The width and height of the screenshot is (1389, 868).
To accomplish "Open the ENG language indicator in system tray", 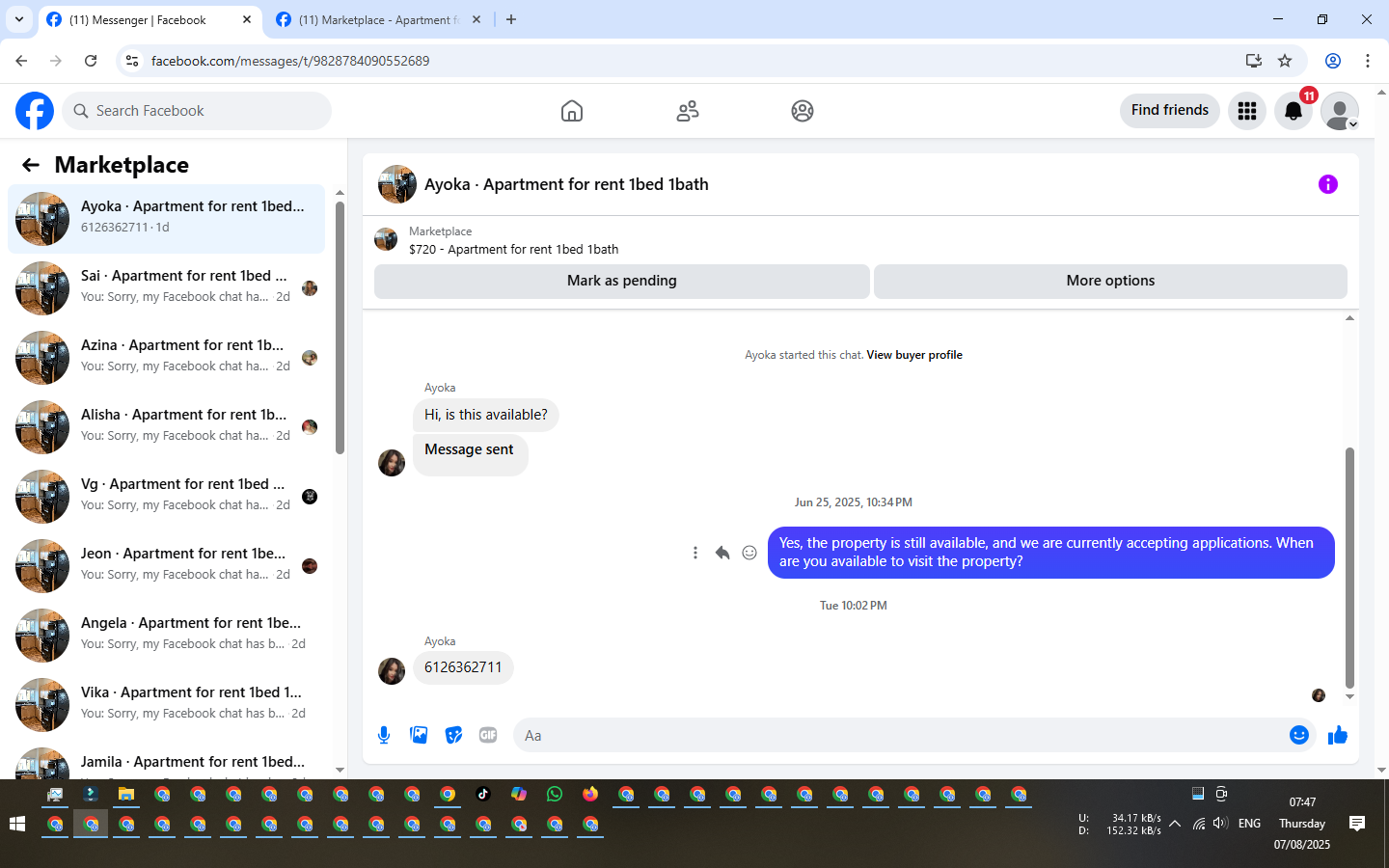I will (1249, 824).
